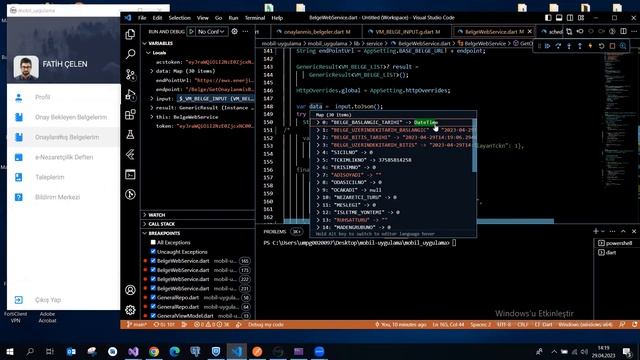Click Profil in the mobile app drawer
The image size is (640, 360).
coord(64,97)
